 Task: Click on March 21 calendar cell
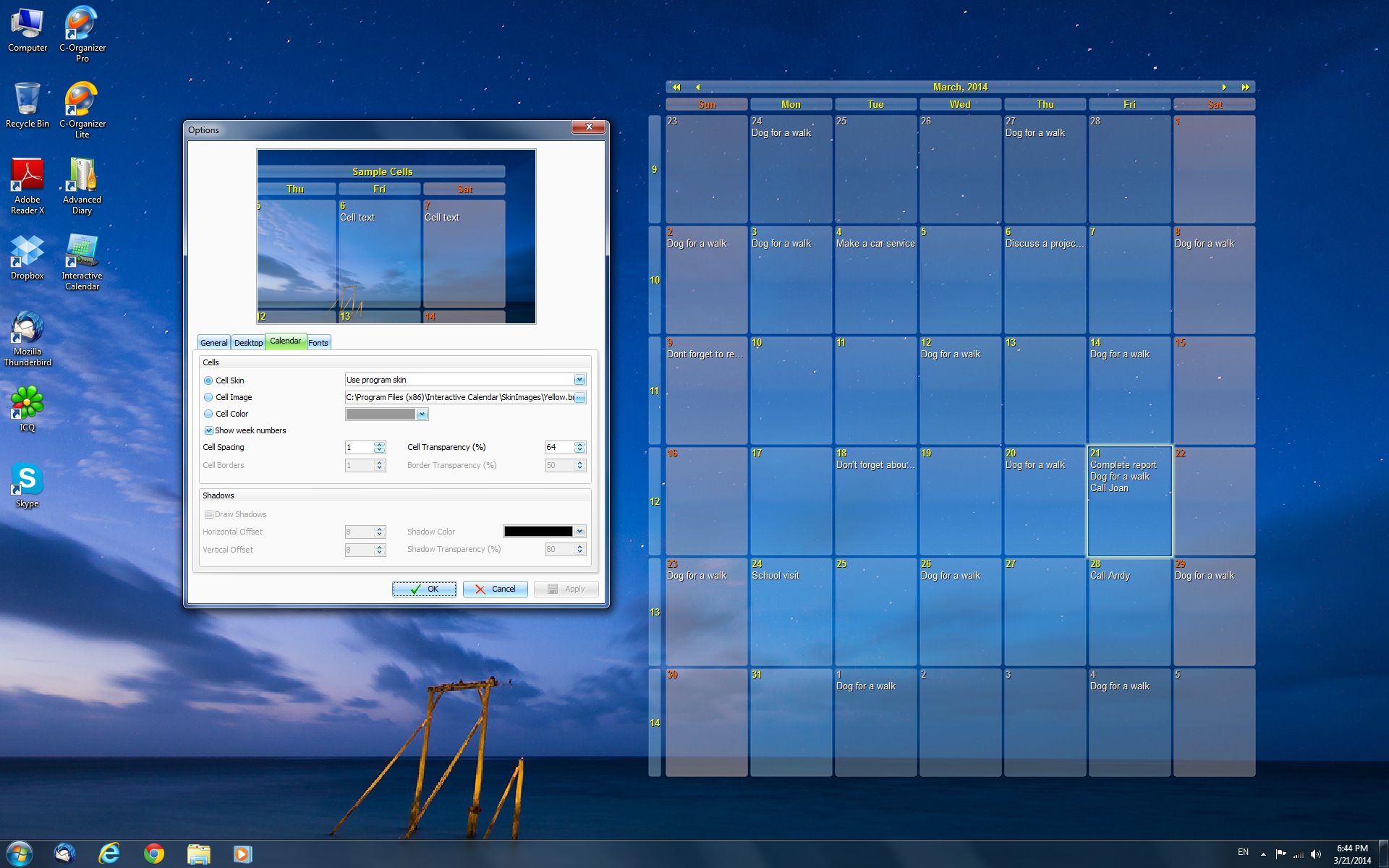tap(1127, 500)
